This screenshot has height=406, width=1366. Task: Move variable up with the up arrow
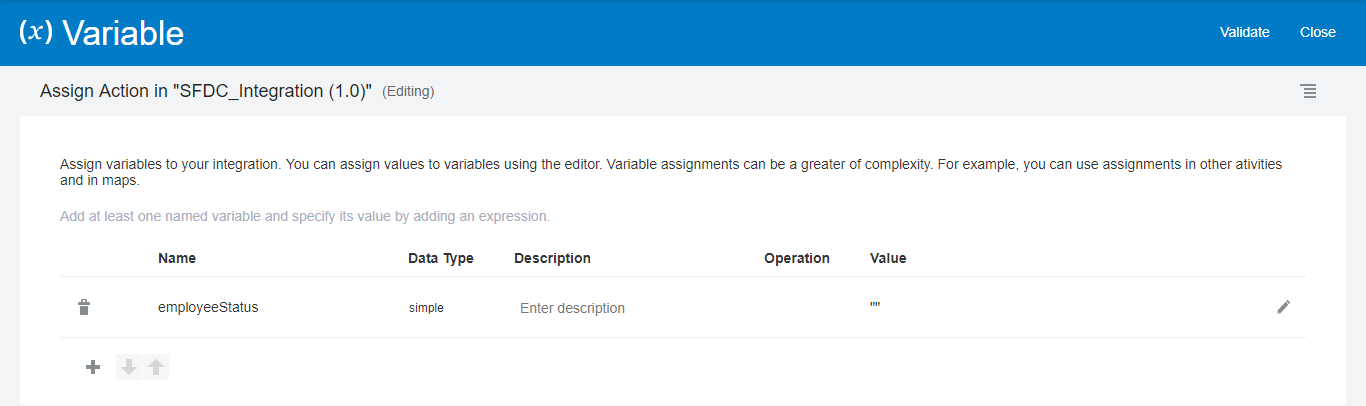tap(156, 367)
